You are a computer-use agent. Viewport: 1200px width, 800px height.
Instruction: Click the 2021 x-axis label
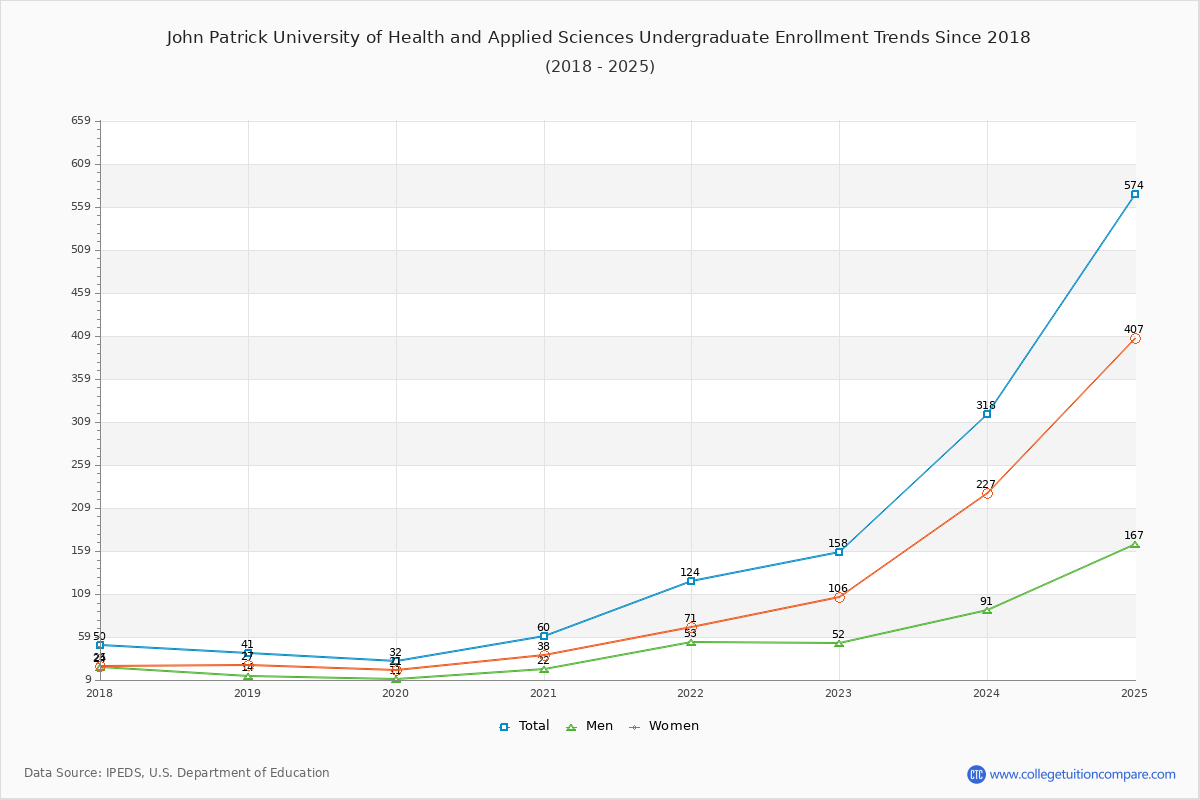point(544,693)
